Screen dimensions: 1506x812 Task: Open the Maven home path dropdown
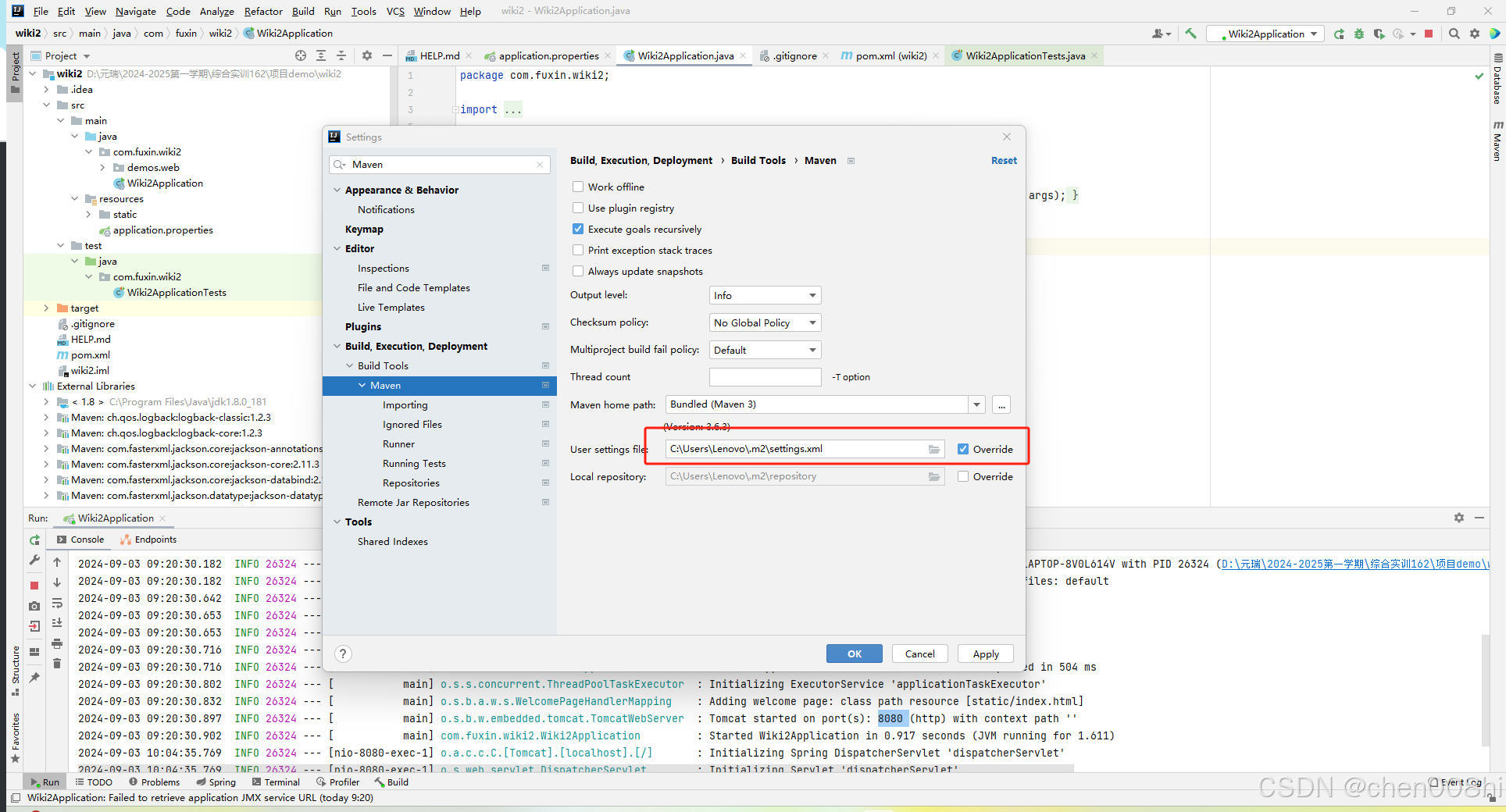976,404
